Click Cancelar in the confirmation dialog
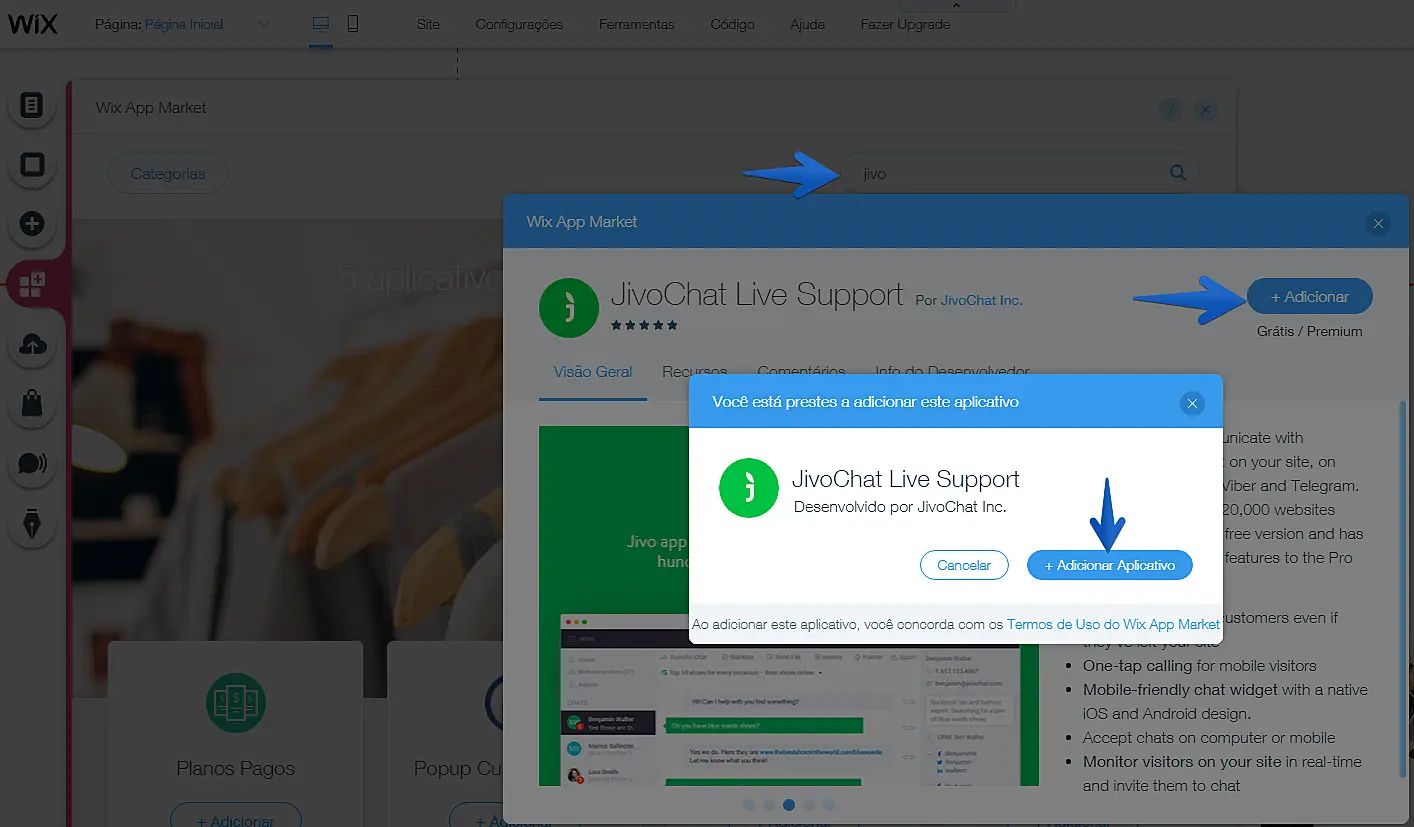The image size is (1414, 827). tap(964, 565)
